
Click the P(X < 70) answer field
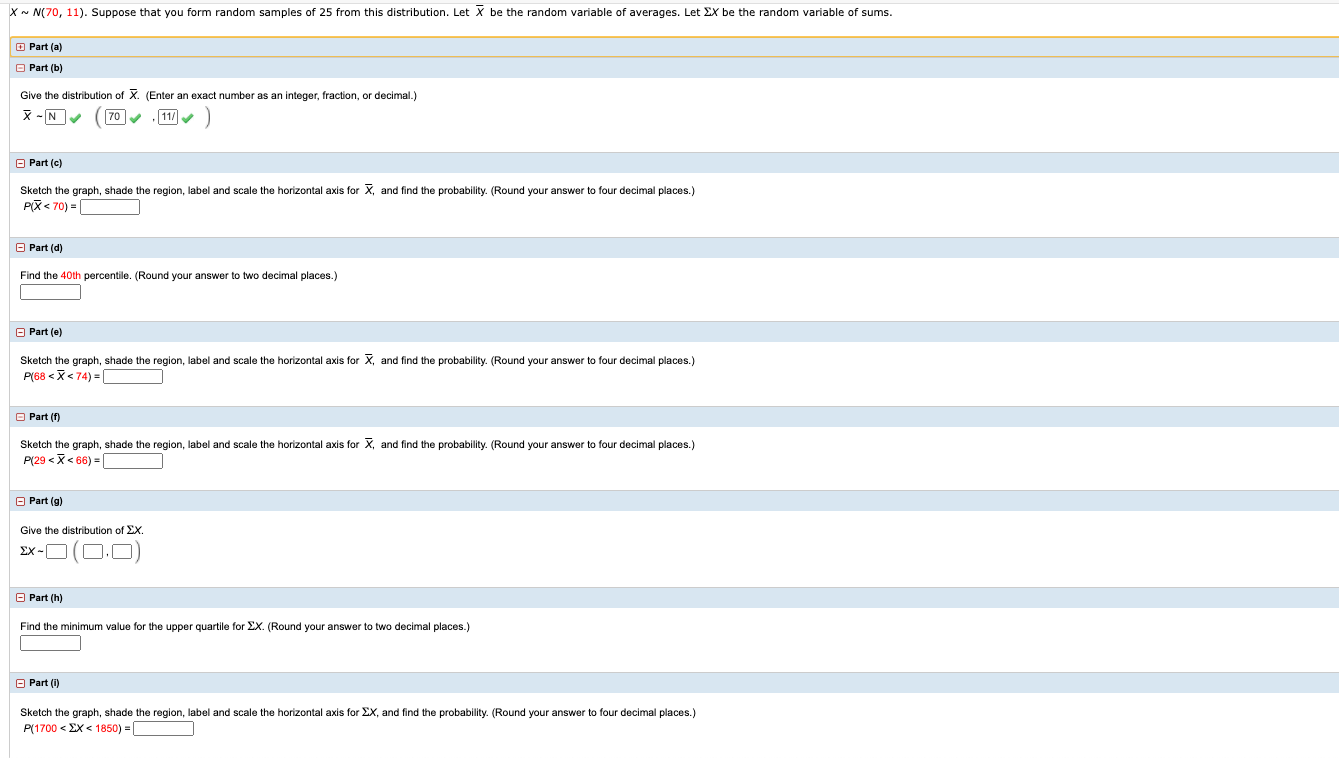(110, 207)
